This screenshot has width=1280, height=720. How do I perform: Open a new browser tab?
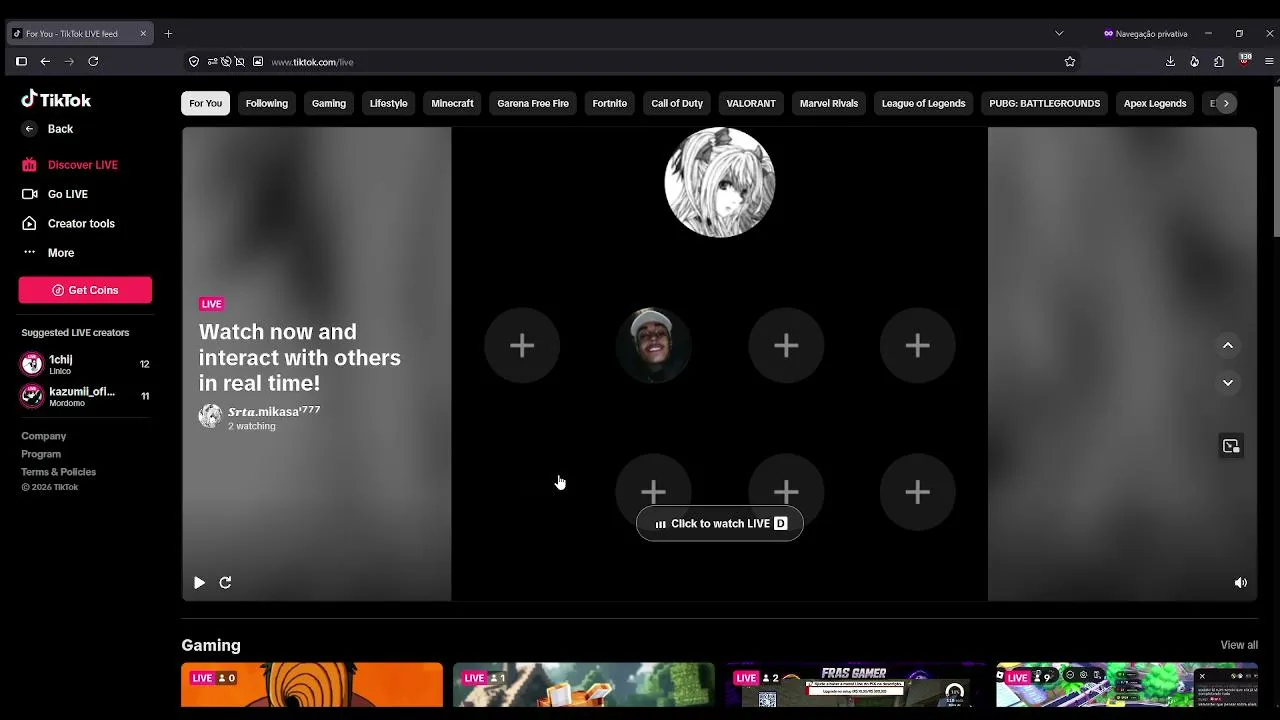tap(168, 34)
